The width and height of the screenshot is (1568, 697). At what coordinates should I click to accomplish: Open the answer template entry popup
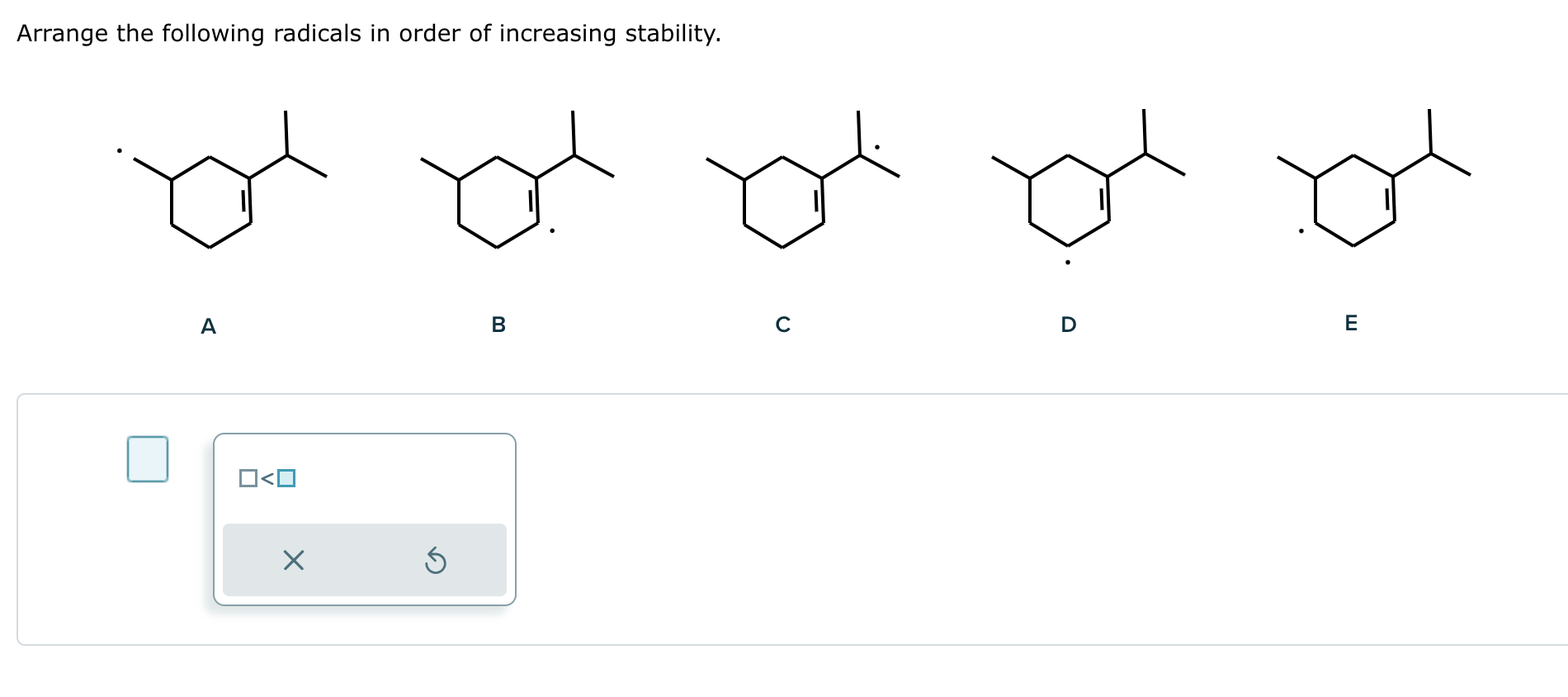365,519
